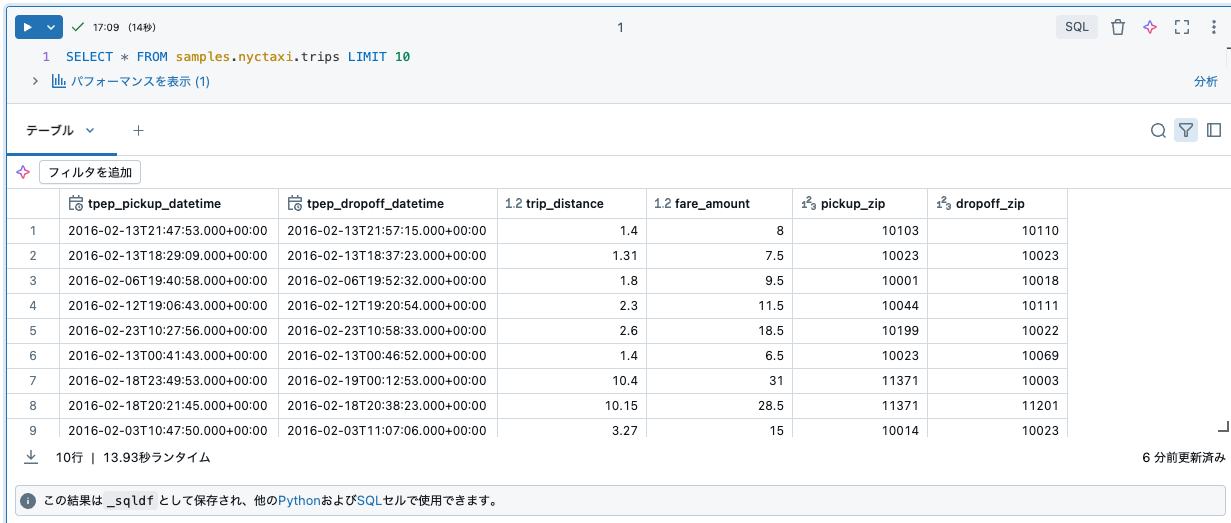Screen dimensions: 1231x523
Task: Click into the SQL query editor line
Action: pyautogui.click(x=238, y=57)
